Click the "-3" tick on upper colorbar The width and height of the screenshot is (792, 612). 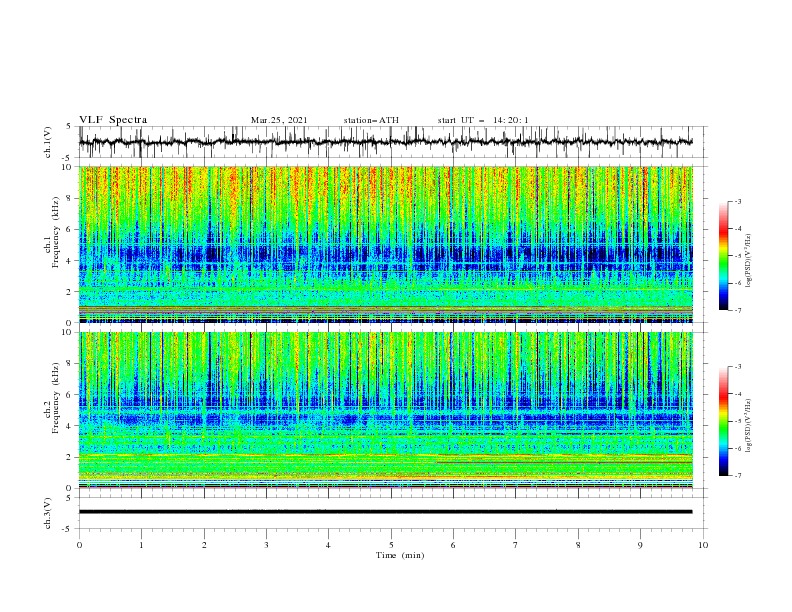(738, 201)
